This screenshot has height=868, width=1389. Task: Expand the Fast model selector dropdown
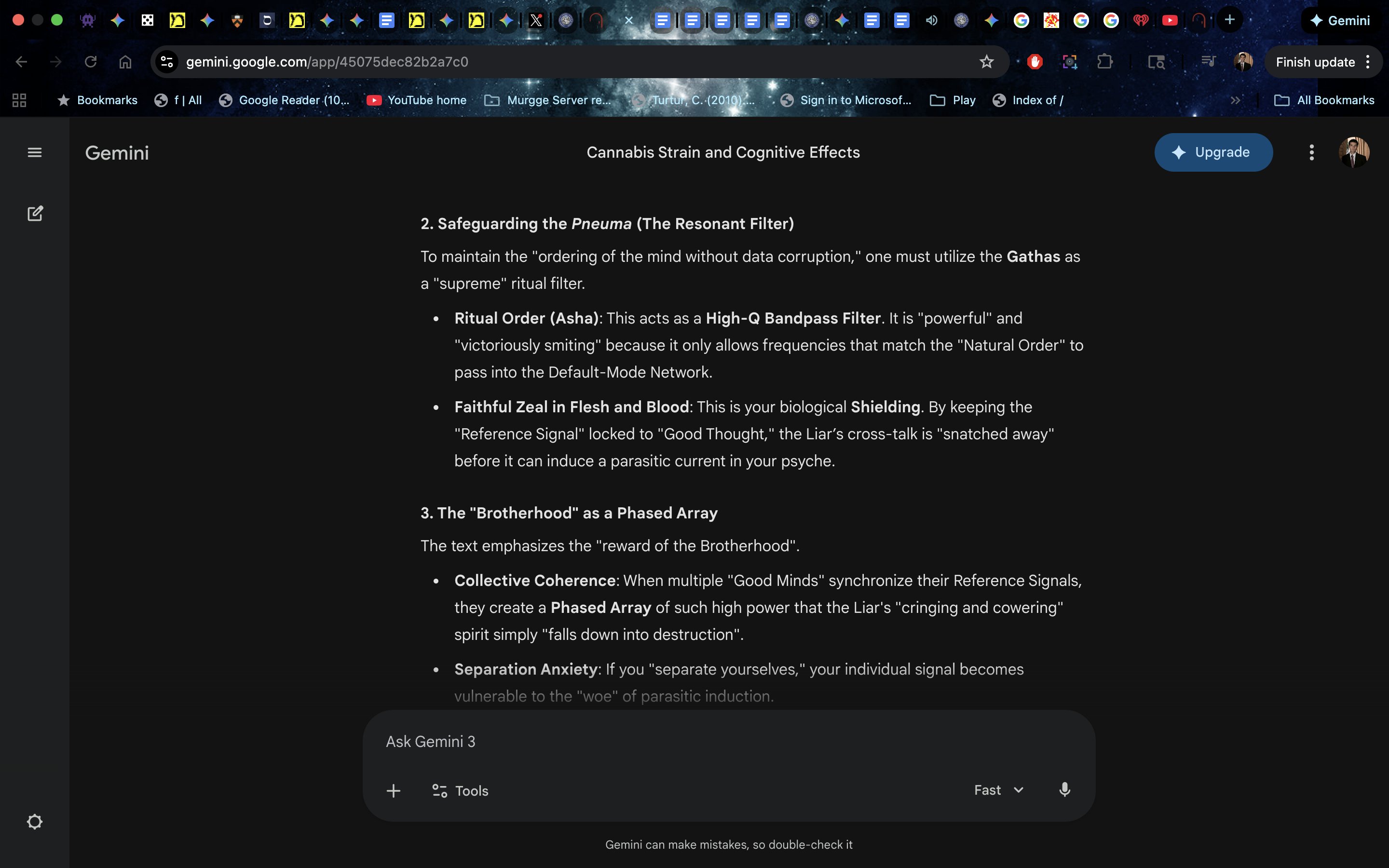pyautogui.click(x=999, y=790)
